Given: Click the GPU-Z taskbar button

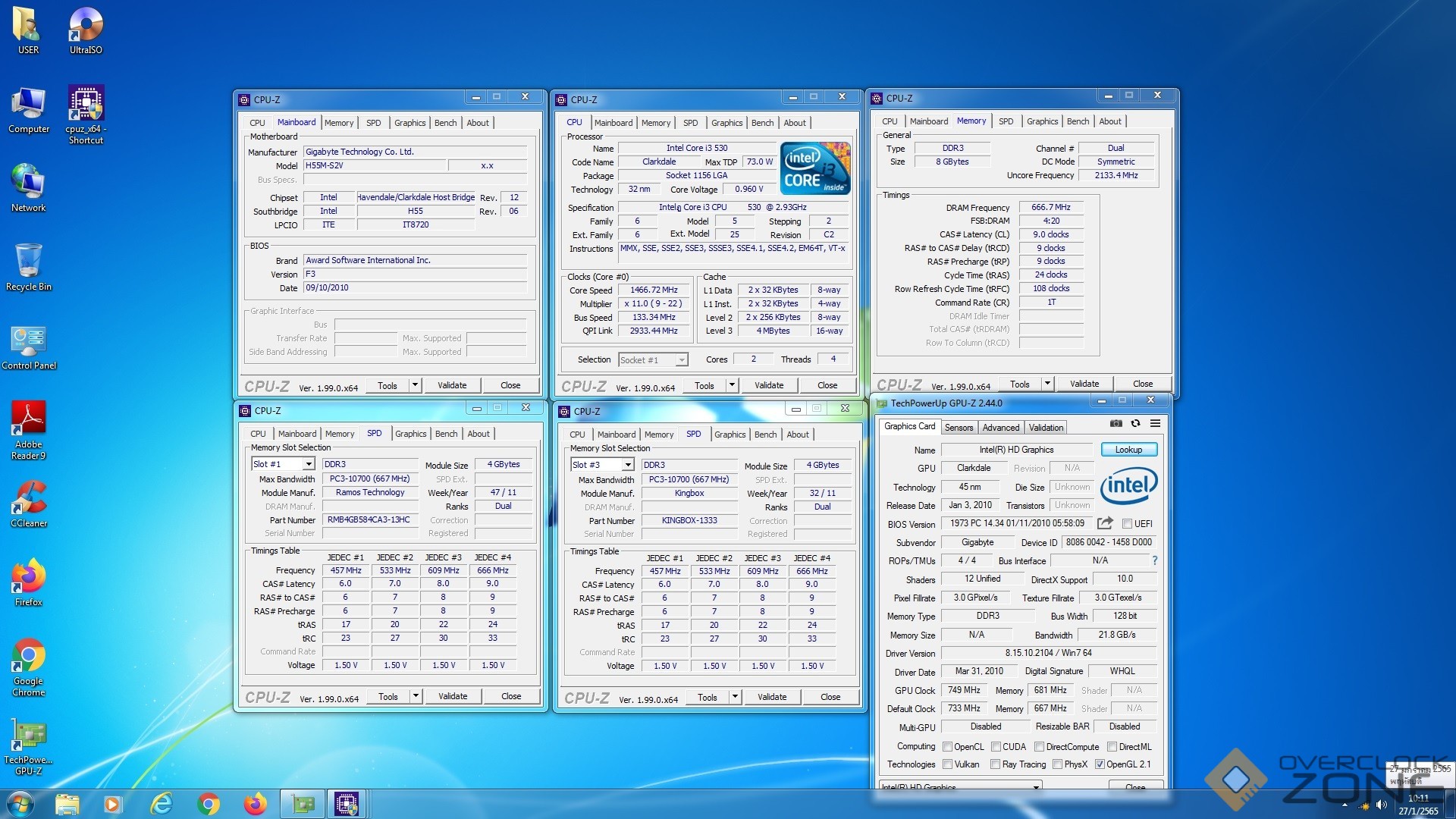Looking at the screenshot, I should (303, 804).
